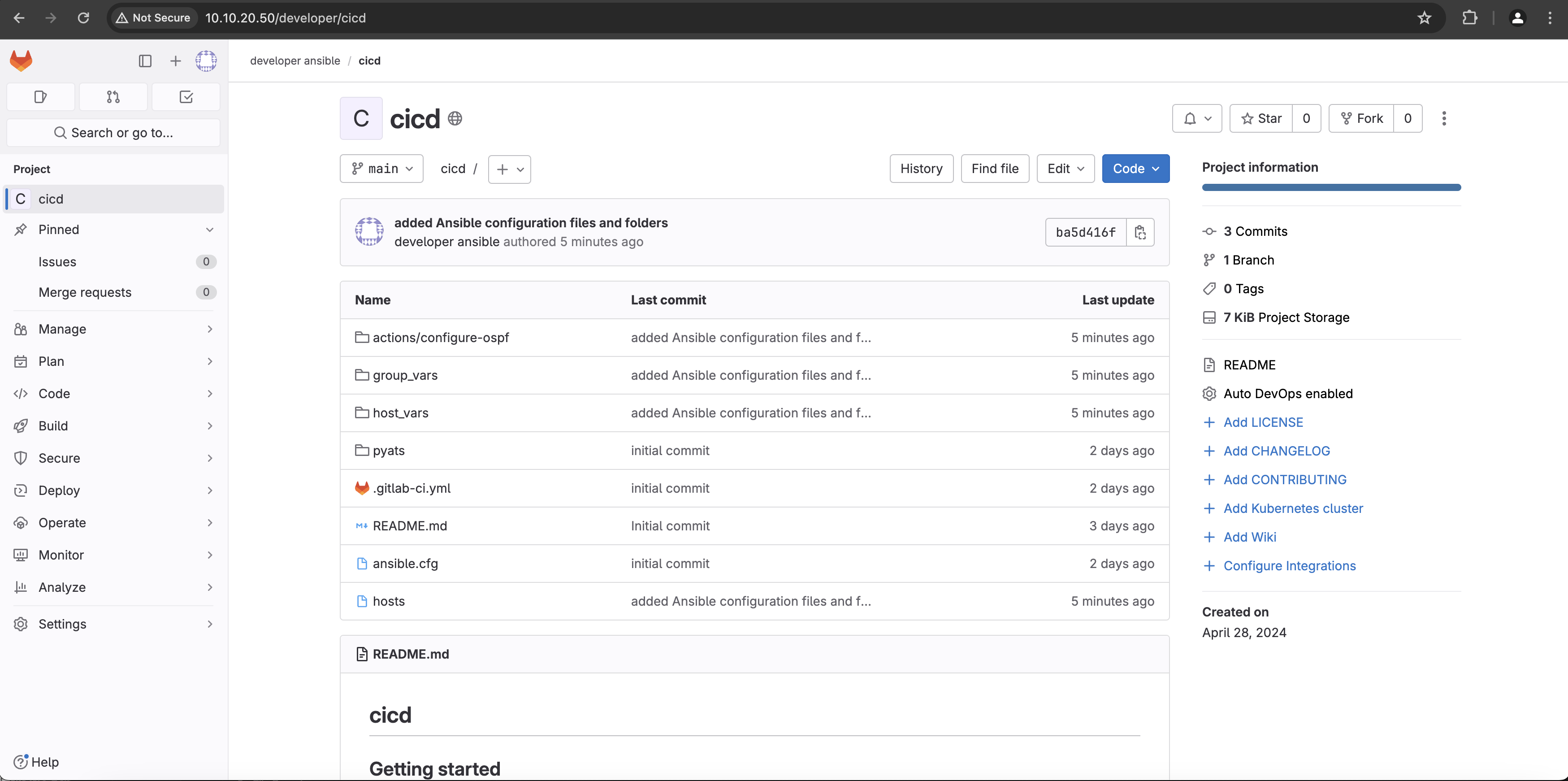Open the .gitlab-ci.yml file
The image size is (1568, 781).
pyautogui.click(x=411, y=488)
